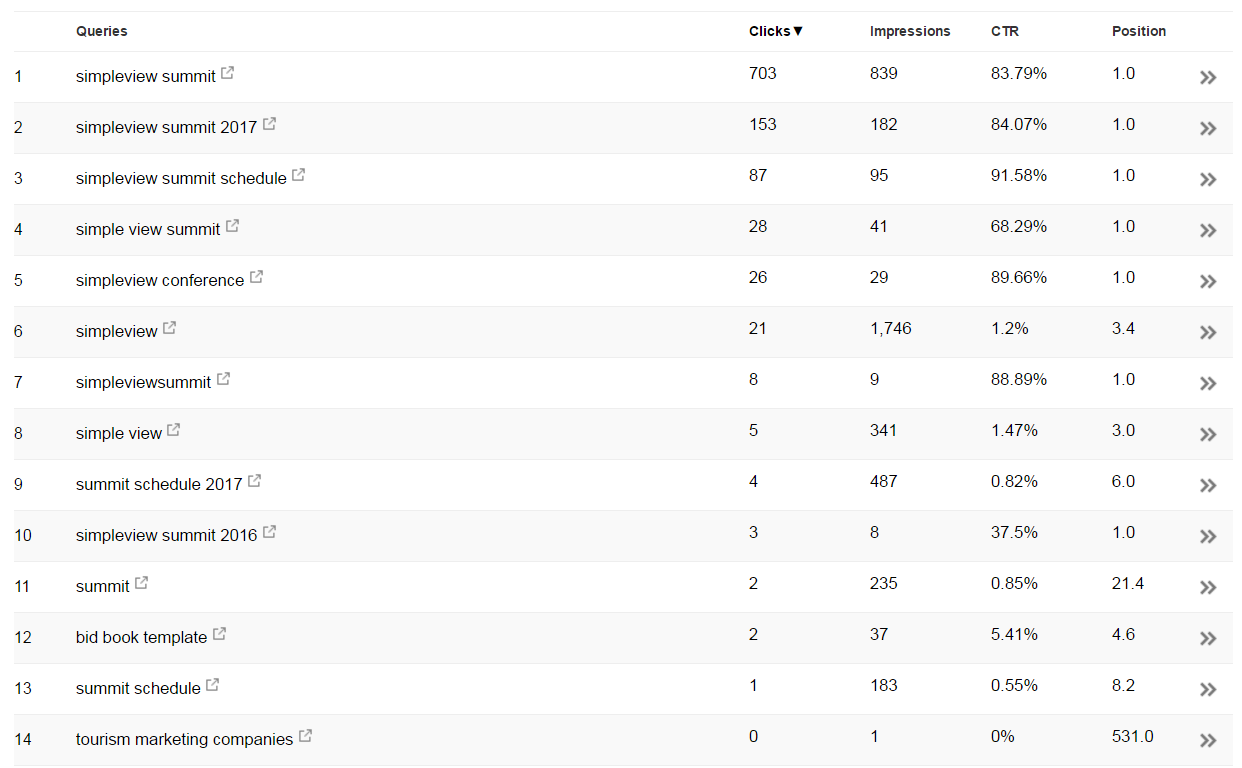Open the 'simpleview summit schedule' query link
Viewport: 1242px width, 768px height.
[x=181, y=178]
